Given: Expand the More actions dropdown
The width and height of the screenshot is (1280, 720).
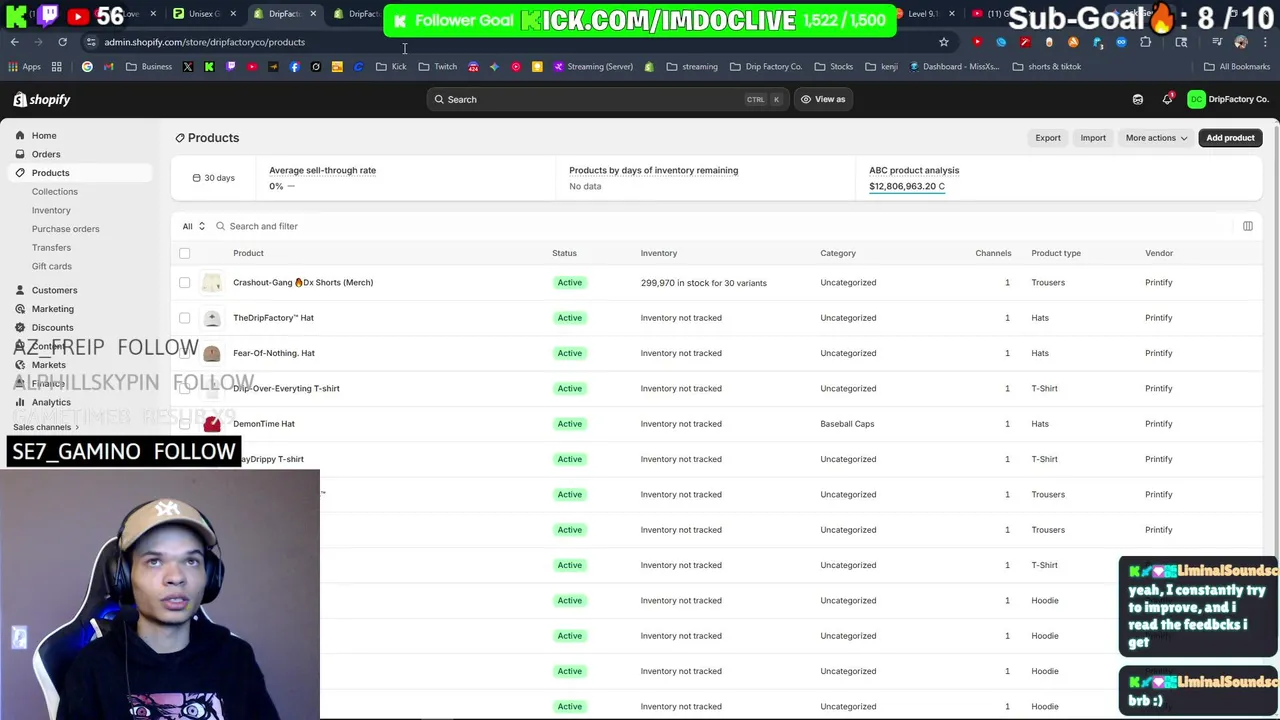Looking at the screenshot, I should (x=1156, y=138).
